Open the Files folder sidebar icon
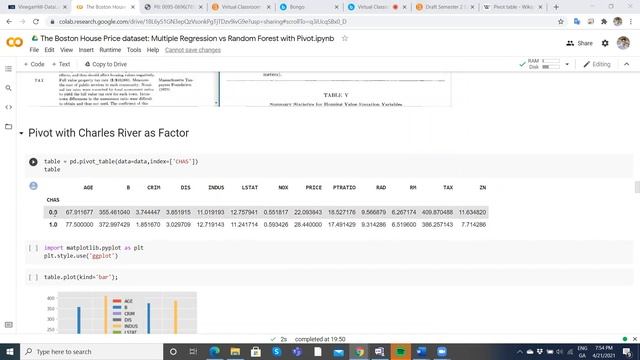The image size is (640, 360). click(x=8, y=127)
